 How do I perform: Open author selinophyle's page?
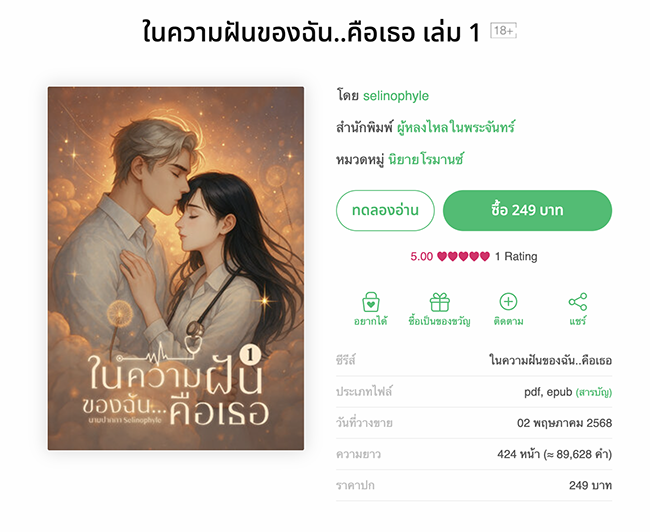(396, 96)
